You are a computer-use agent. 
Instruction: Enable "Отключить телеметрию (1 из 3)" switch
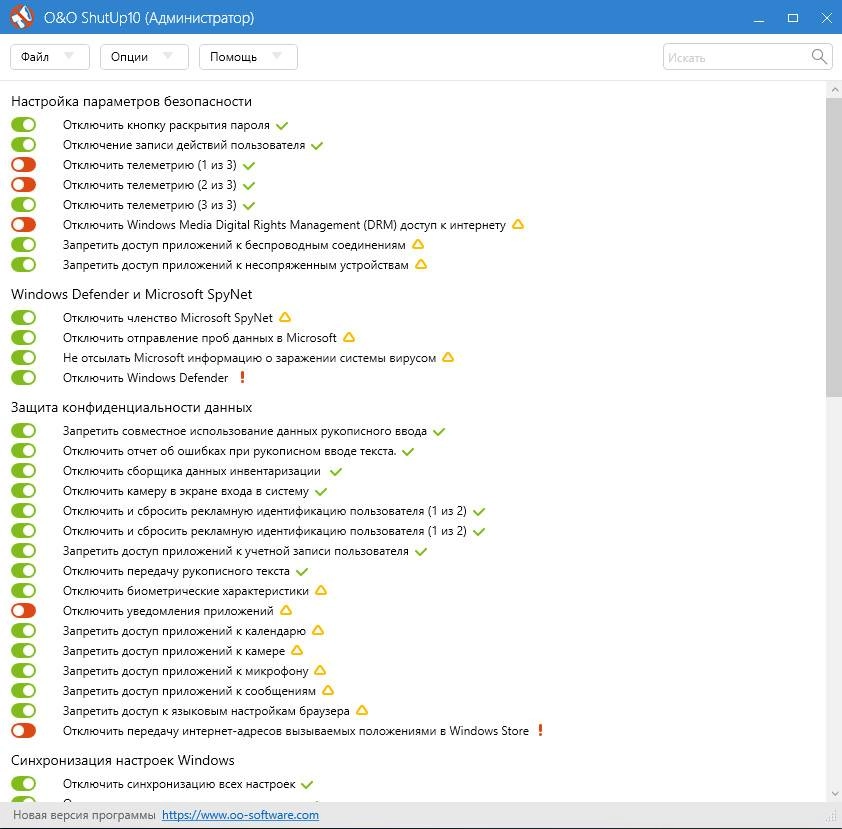[x=24, y=164]
